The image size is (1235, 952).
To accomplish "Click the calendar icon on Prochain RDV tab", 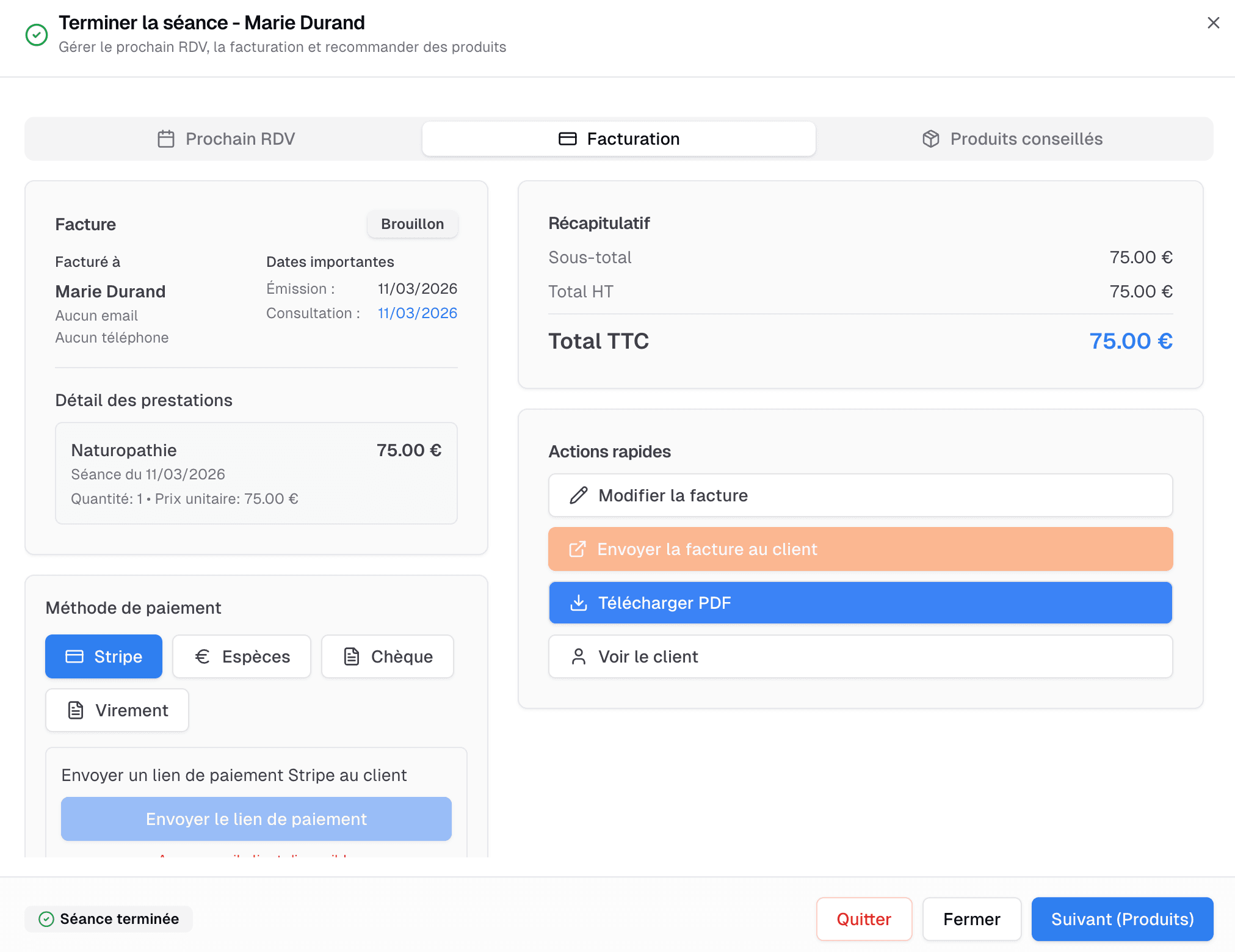I will coord(166,139).
